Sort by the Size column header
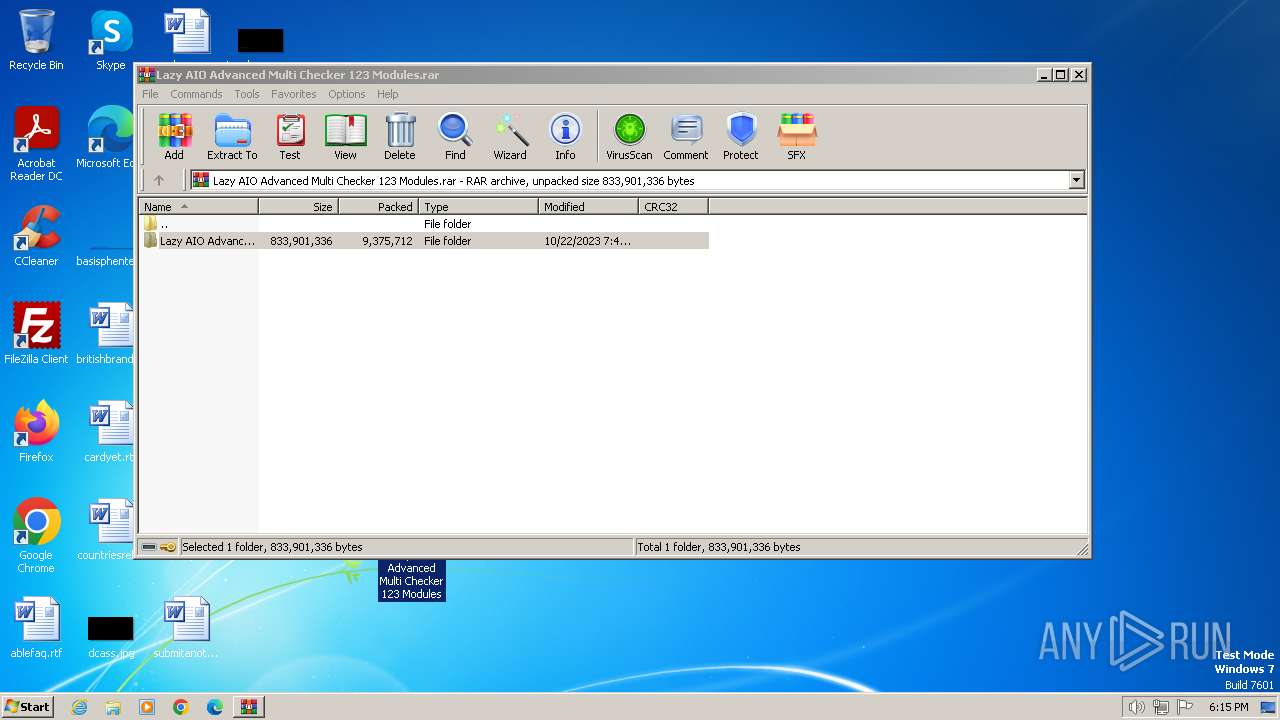 (299, 207)
